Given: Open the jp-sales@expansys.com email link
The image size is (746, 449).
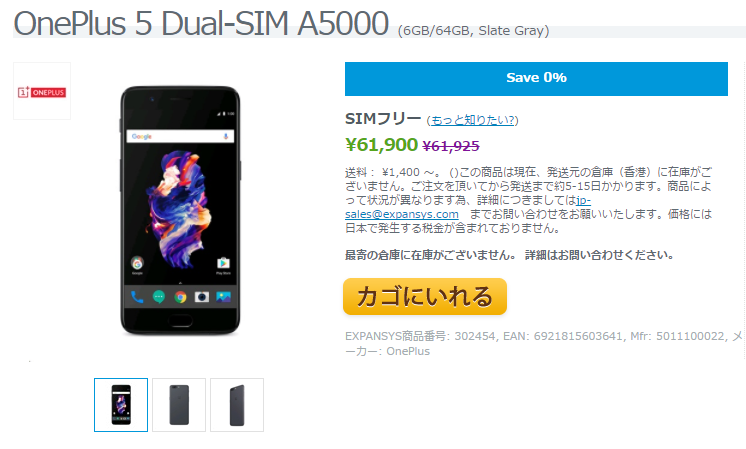Looking at the screenshot, I should (468, 207).
